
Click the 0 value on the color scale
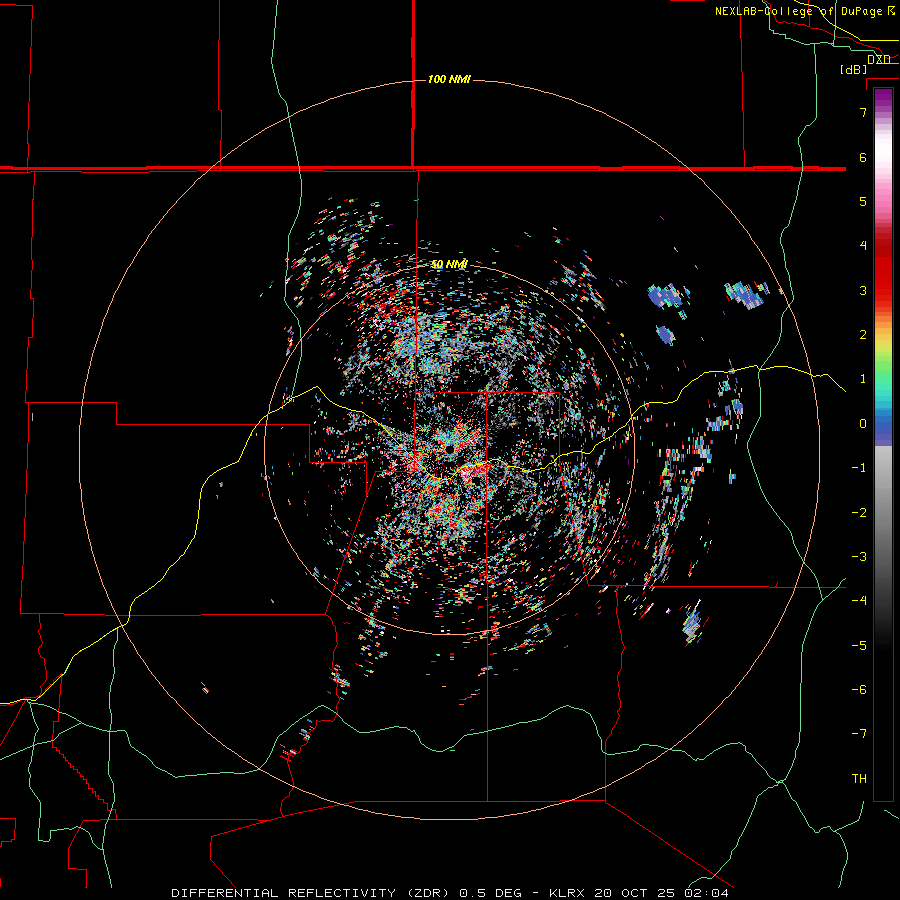863,424
